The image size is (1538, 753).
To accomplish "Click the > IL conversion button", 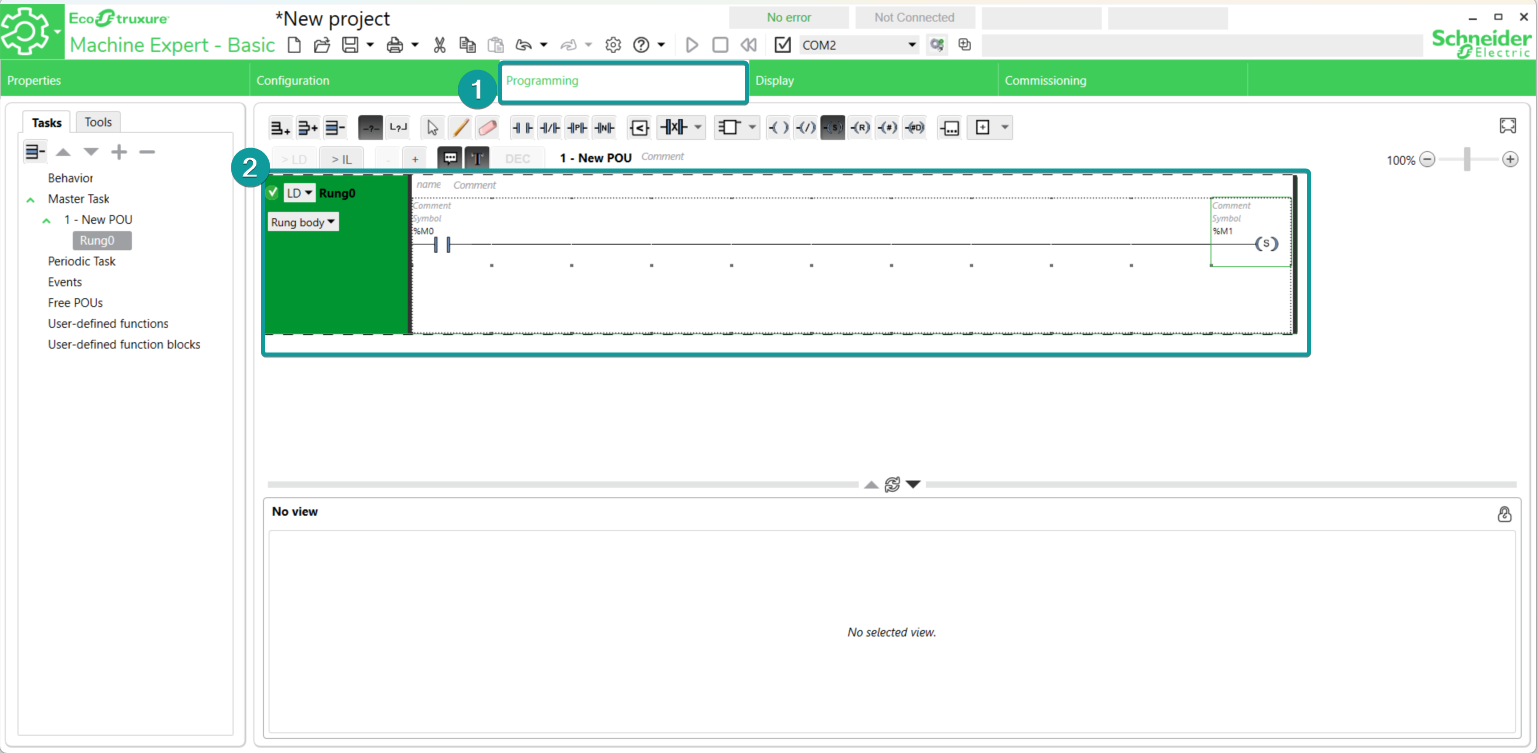I will click(x=341, y=158).
